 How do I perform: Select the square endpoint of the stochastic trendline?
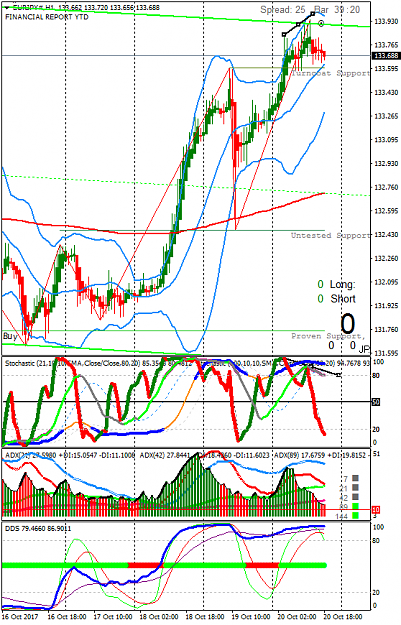click(x=339, y=375)
